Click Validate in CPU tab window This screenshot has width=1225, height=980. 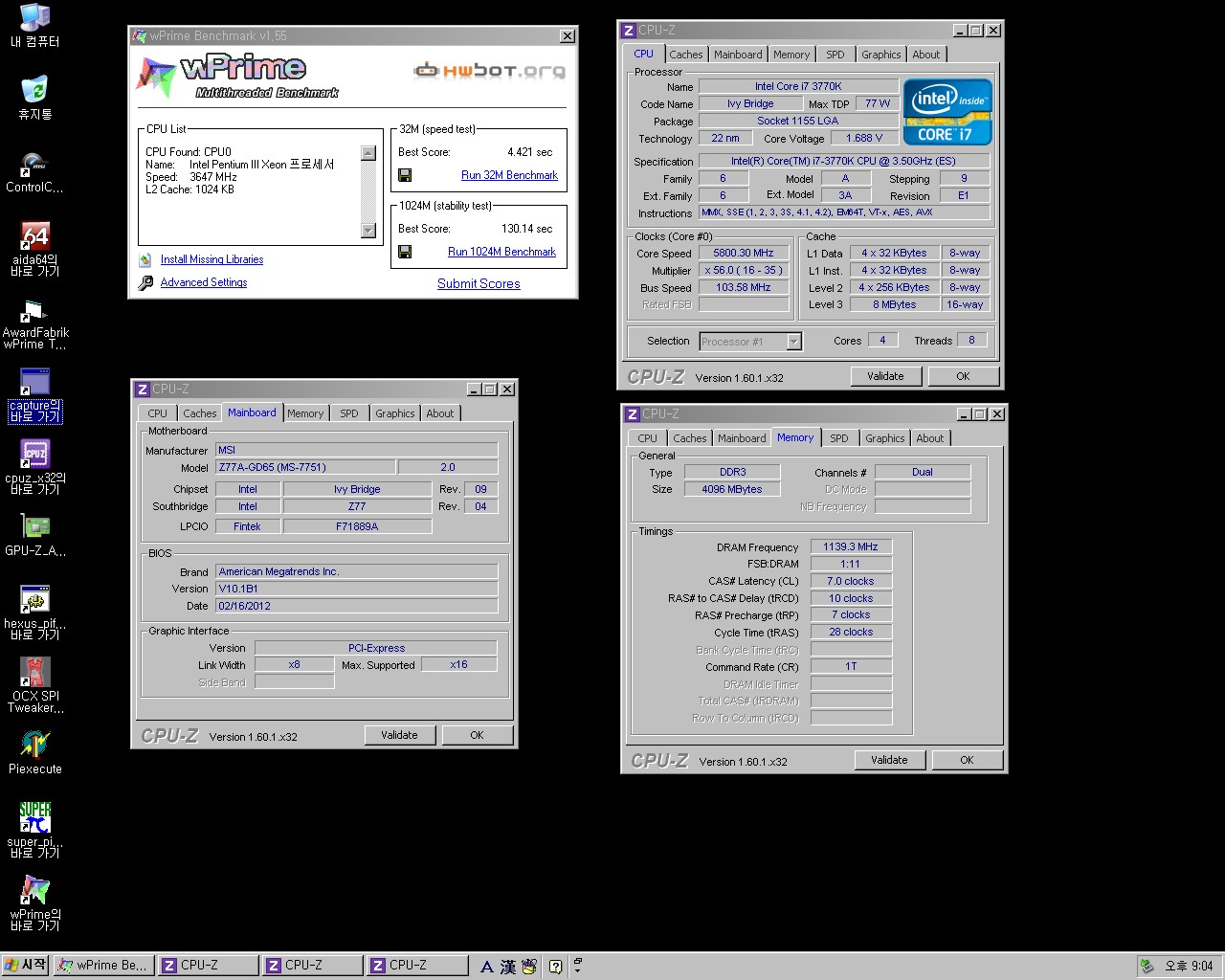point(885,376)
